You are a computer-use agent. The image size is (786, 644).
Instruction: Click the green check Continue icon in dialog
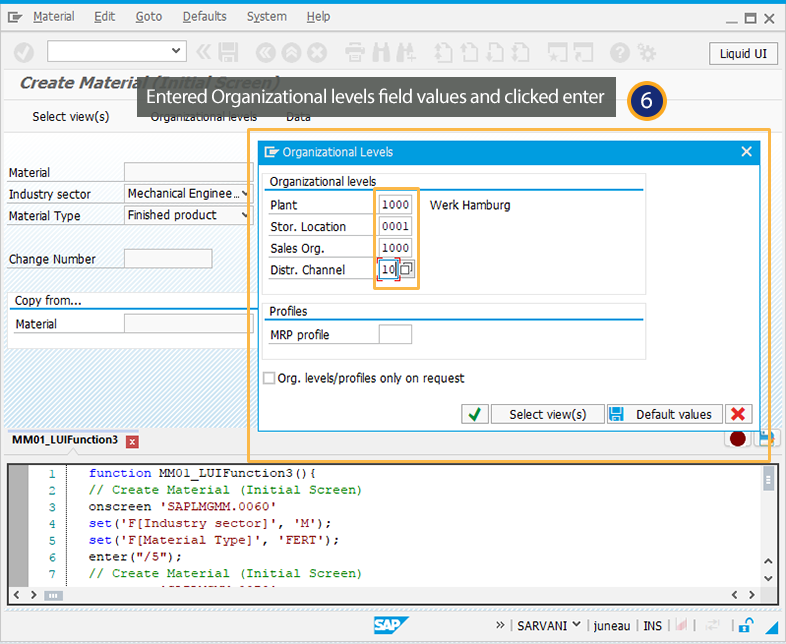(x=474, y=414)
